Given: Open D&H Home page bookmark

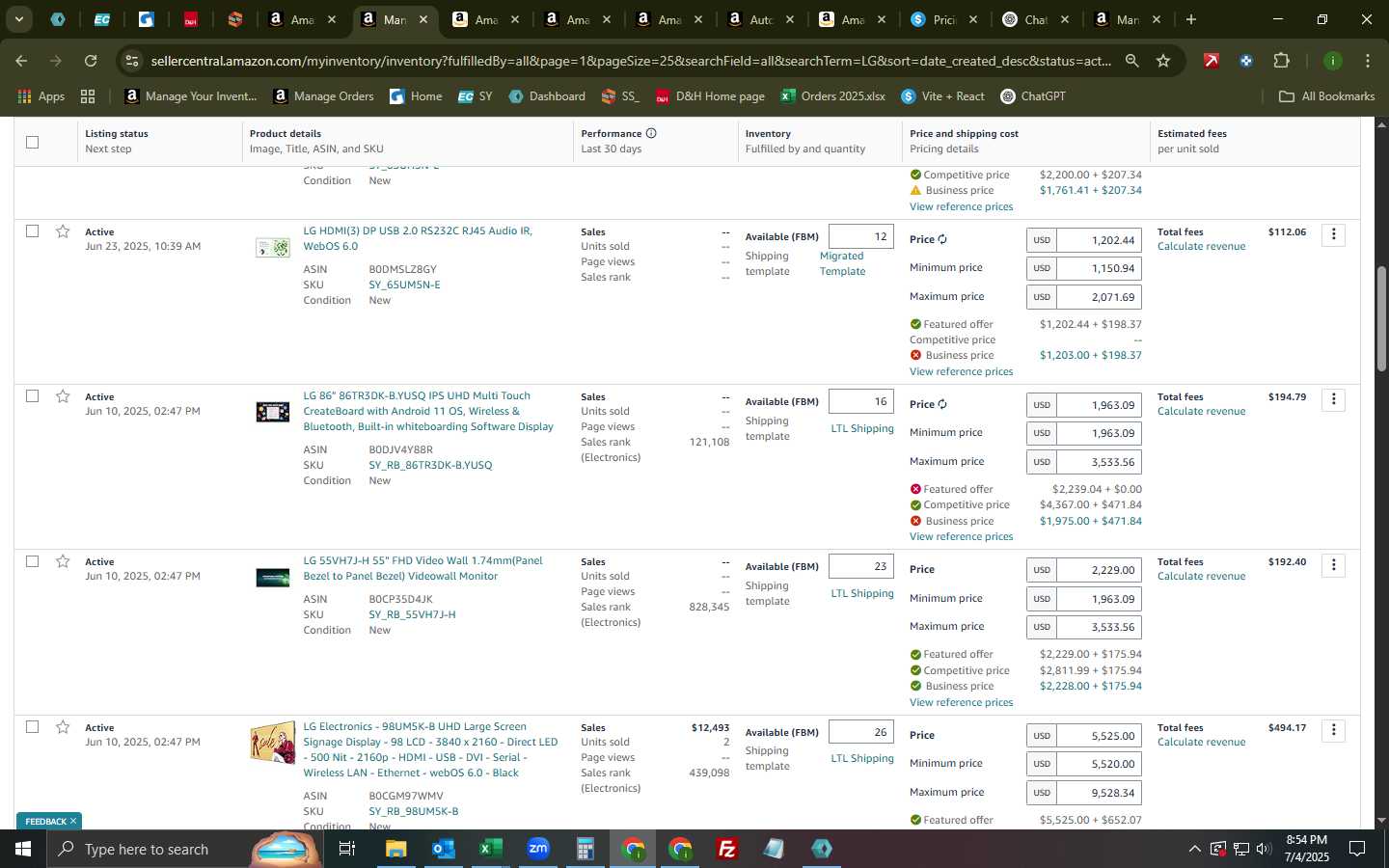Looking at the screenshot, I should (710, 96).
